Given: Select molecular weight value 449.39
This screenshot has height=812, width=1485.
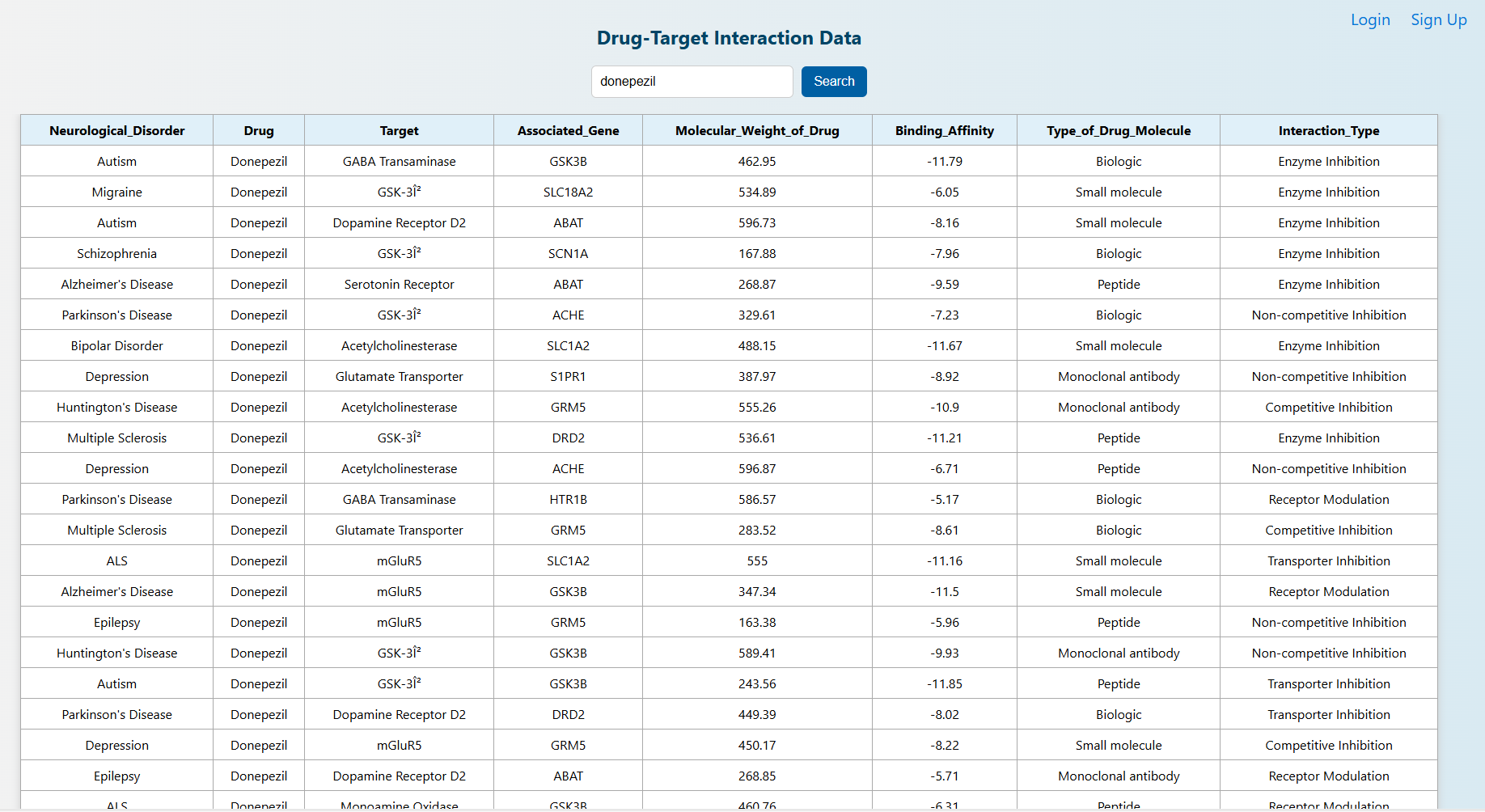Looking at the screenshot, I should click(x=757, y=714).
